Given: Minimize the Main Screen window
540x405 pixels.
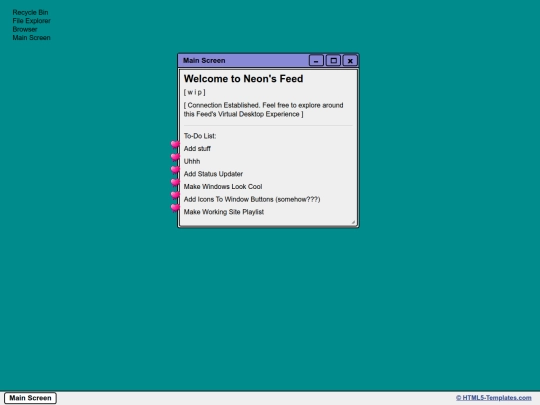Looking at the screenshot, I should (x=316, y=61).
